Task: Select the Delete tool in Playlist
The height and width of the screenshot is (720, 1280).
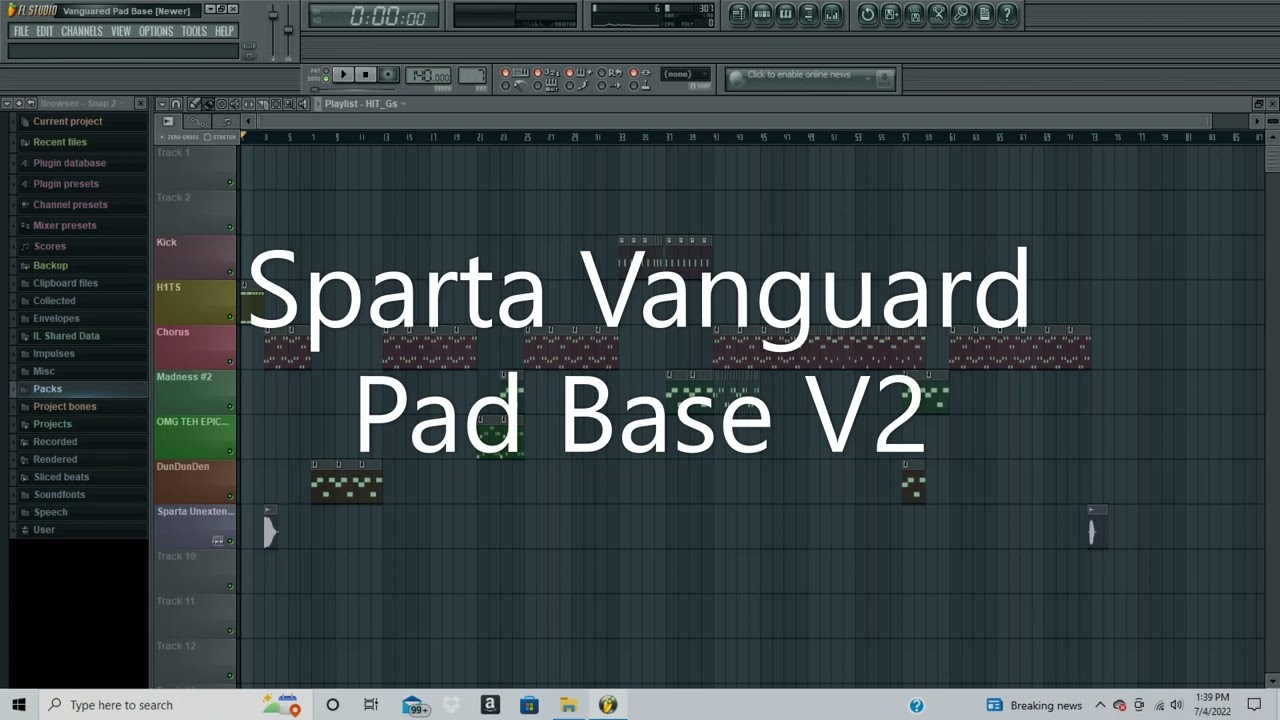Action: pos(221,104)
